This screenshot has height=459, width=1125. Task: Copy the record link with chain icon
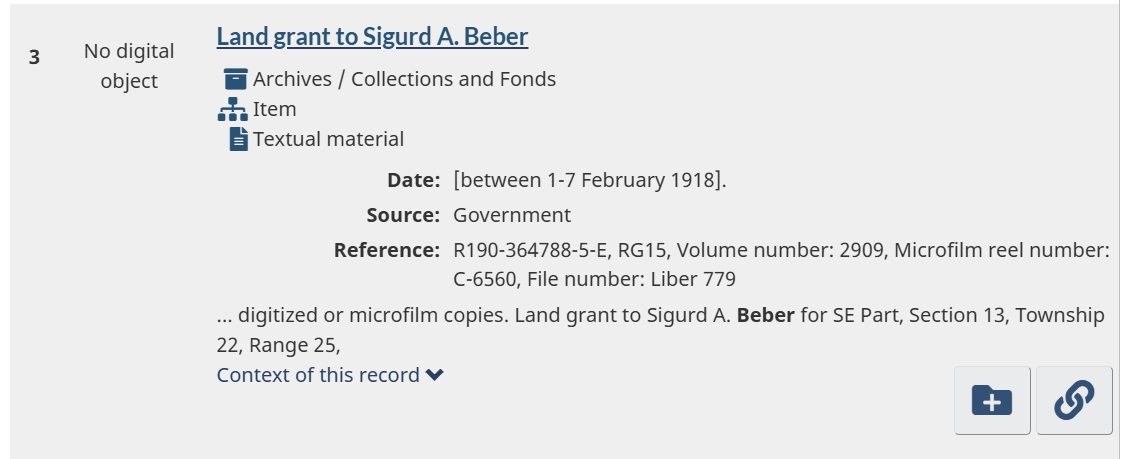pyautogui.click(x=1074, y=401)
